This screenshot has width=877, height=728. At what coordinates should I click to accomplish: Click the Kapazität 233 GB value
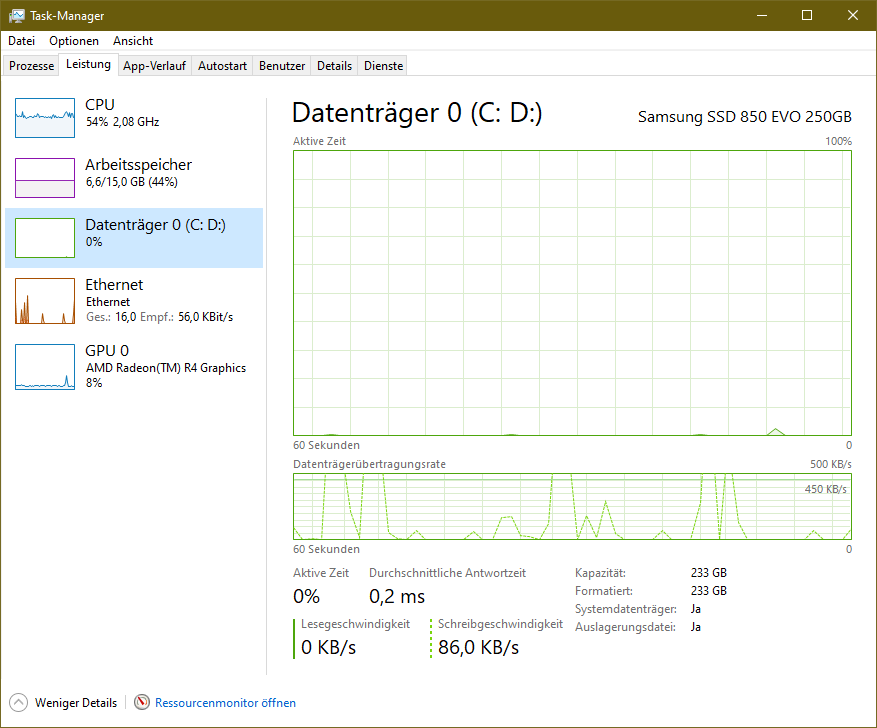[x=709, y=573]
